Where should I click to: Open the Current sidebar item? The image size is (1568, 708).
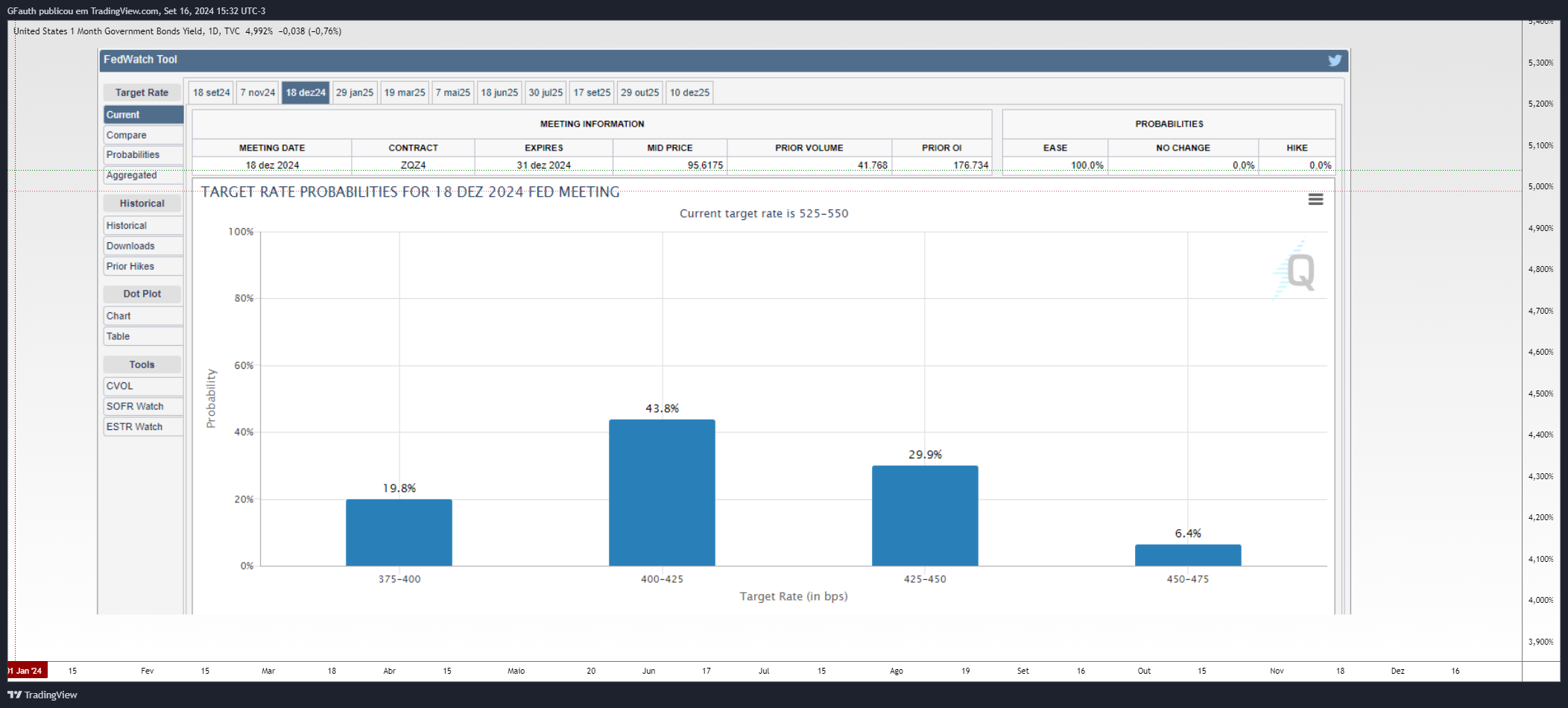click(143, 115)
